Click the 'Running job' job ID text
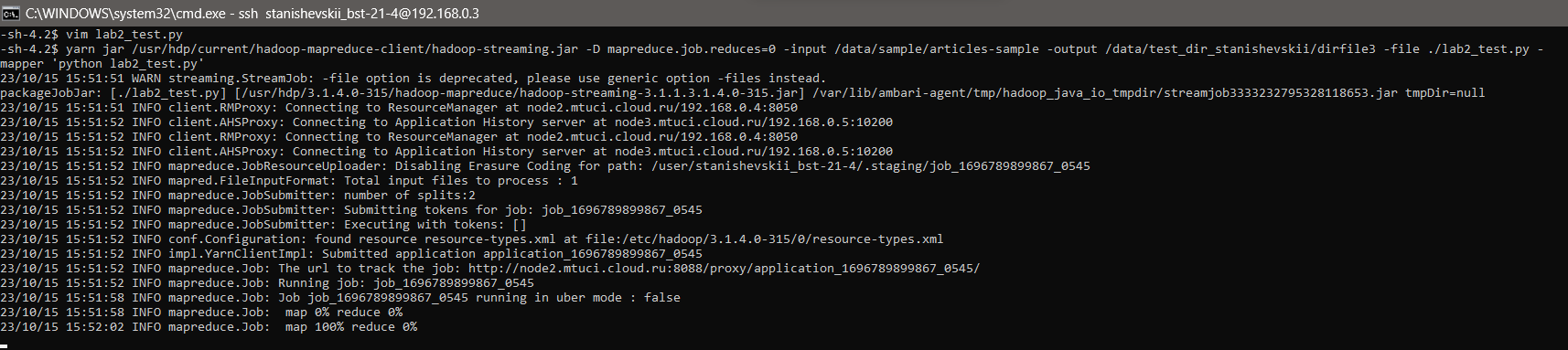 (453, 283)
